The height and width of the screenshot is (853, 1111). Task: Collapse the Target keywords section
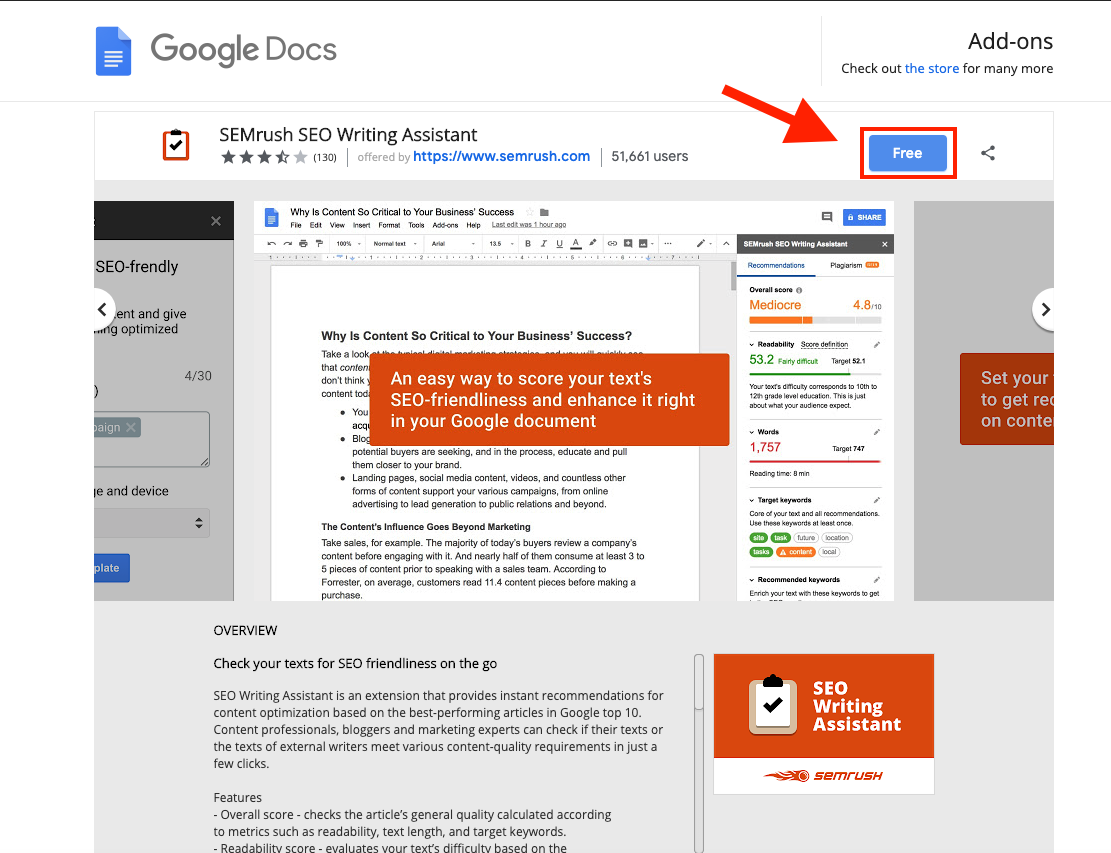[752, 500]
